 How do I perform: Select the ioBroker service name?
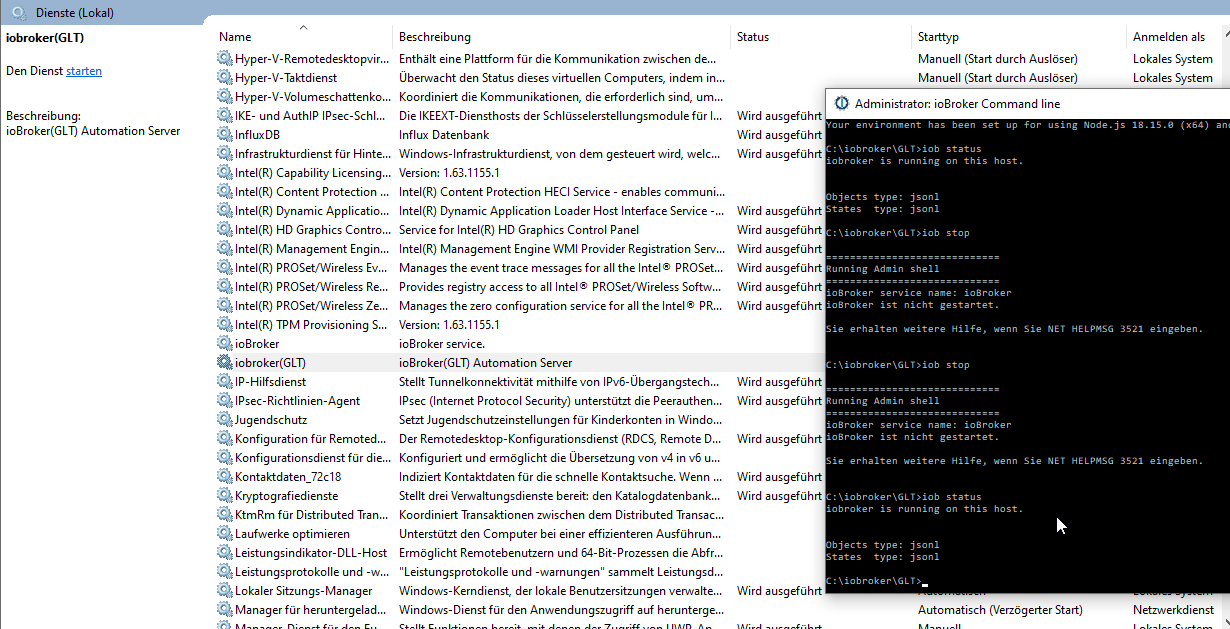pos(257,344)
